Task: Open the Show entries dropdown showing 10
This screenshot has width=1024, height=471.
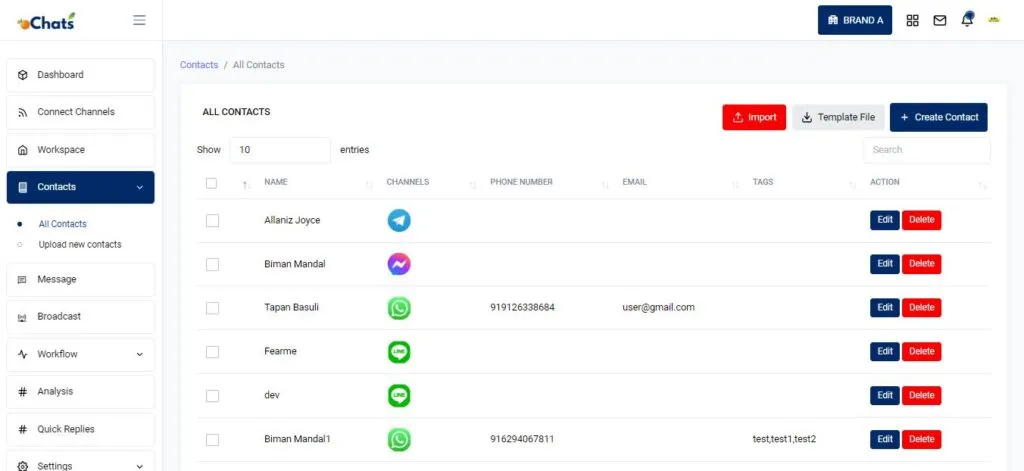Action: pyautogui.click(x=280, y=150)
